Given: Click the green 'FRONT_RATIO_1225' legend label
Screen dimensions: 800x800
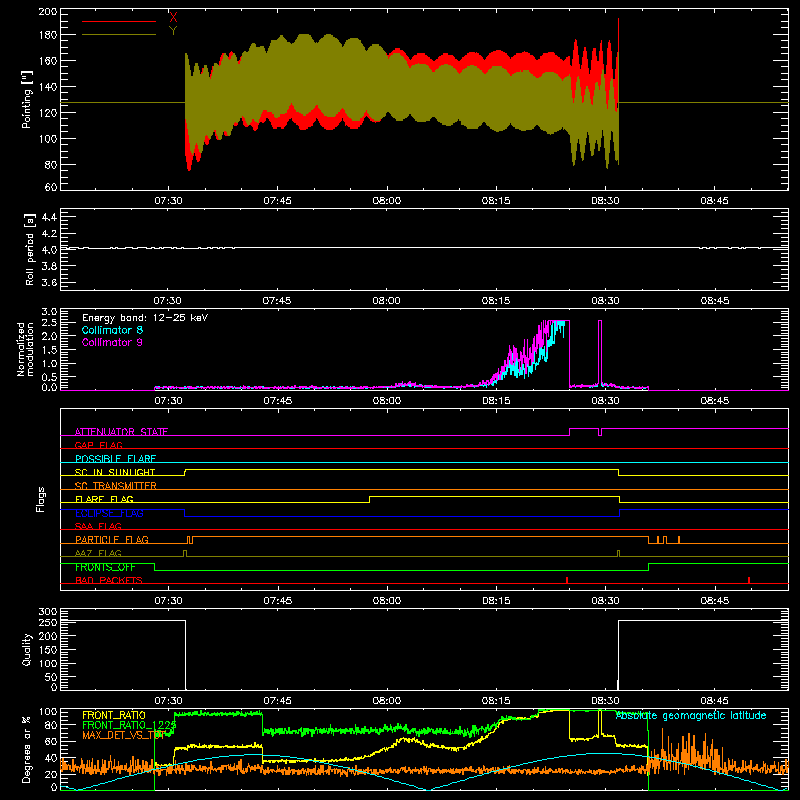Looking at the screenshot, I should (x=129, y=725).
